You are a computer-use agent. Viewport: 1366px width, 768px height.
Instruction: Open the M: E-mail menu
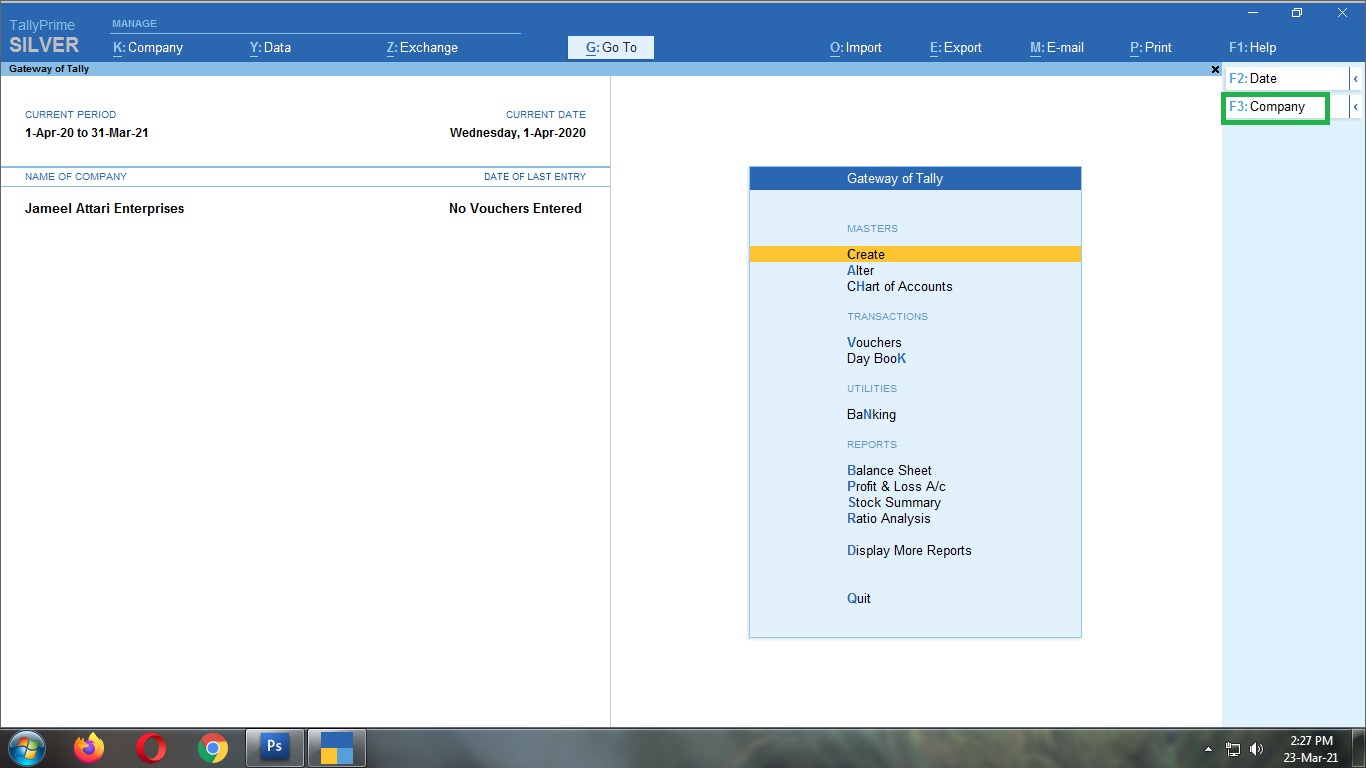[1057, 47]
